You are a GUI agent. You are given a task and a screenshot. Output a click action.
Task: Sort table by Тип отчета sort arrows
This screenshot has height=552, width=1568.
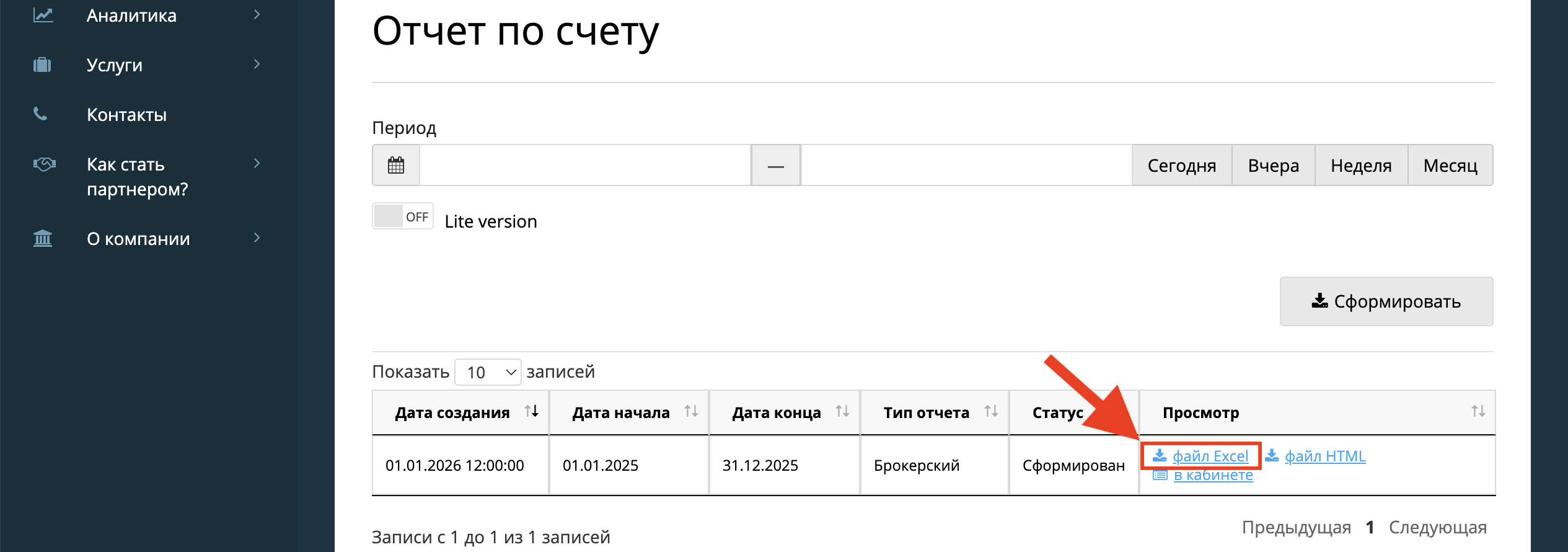tap(991, 412)
